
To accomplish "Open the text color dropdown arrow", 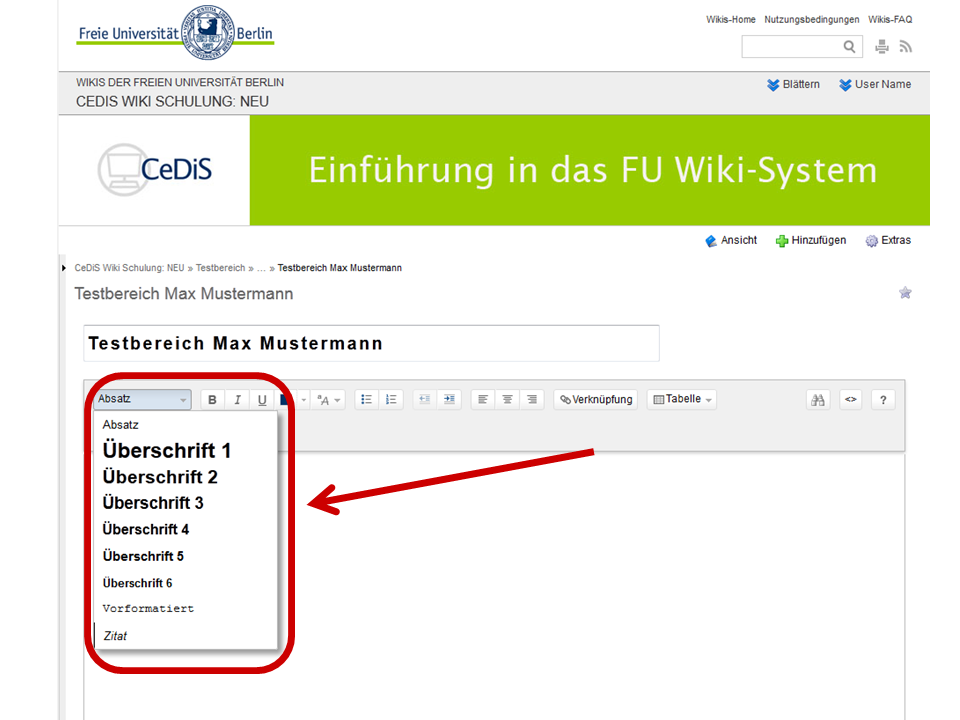I will click(304, 400).
